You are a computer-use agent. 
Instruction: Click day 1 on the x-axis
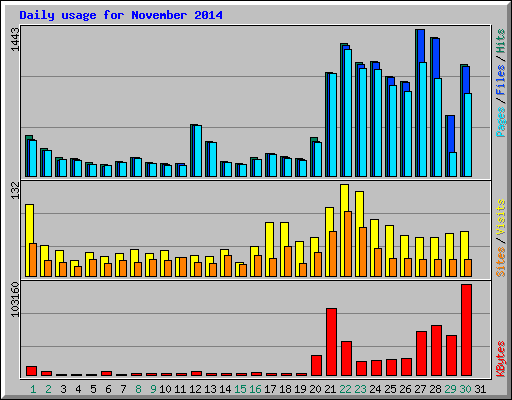pos(33,389)
